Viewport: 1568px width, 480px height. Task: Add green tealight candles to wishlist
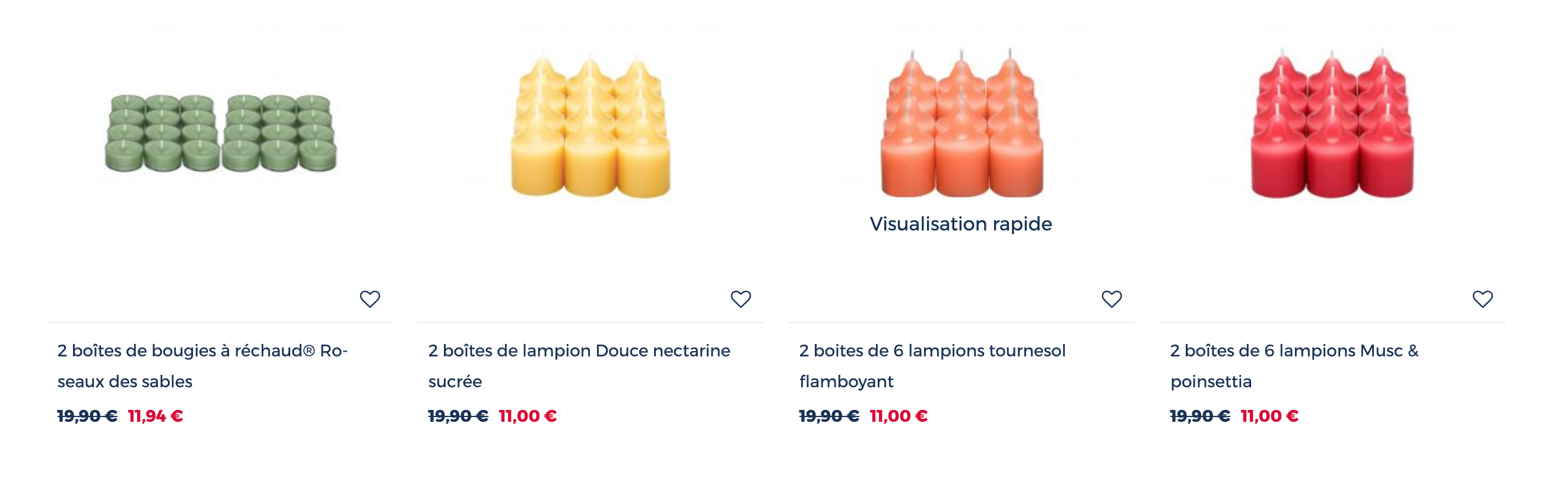[x=370, y=299]
